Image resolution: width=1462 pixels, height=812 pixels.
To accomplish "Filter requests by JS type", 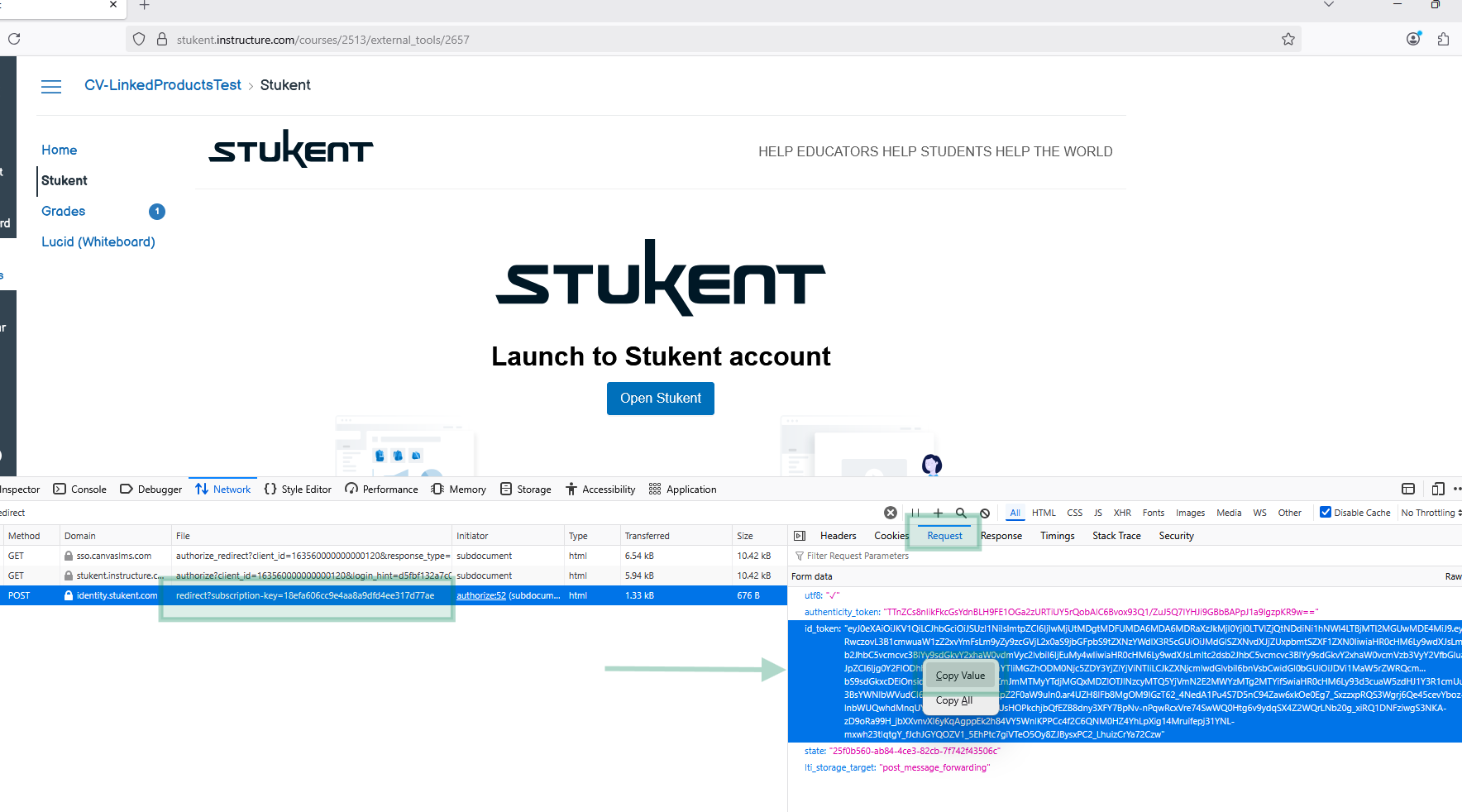I will point(1098,513).
